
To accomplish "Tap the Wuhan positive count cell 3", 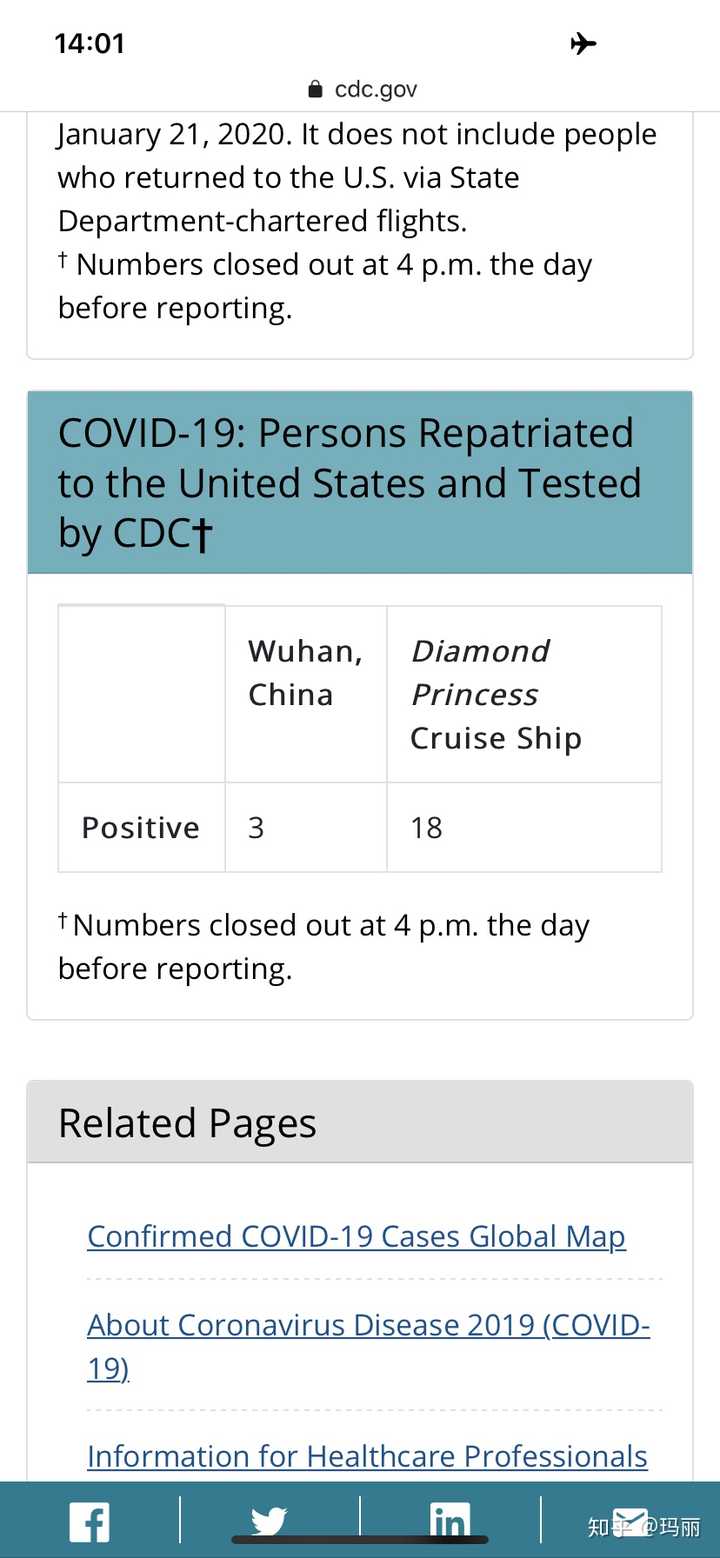I will tap(257, 828).
